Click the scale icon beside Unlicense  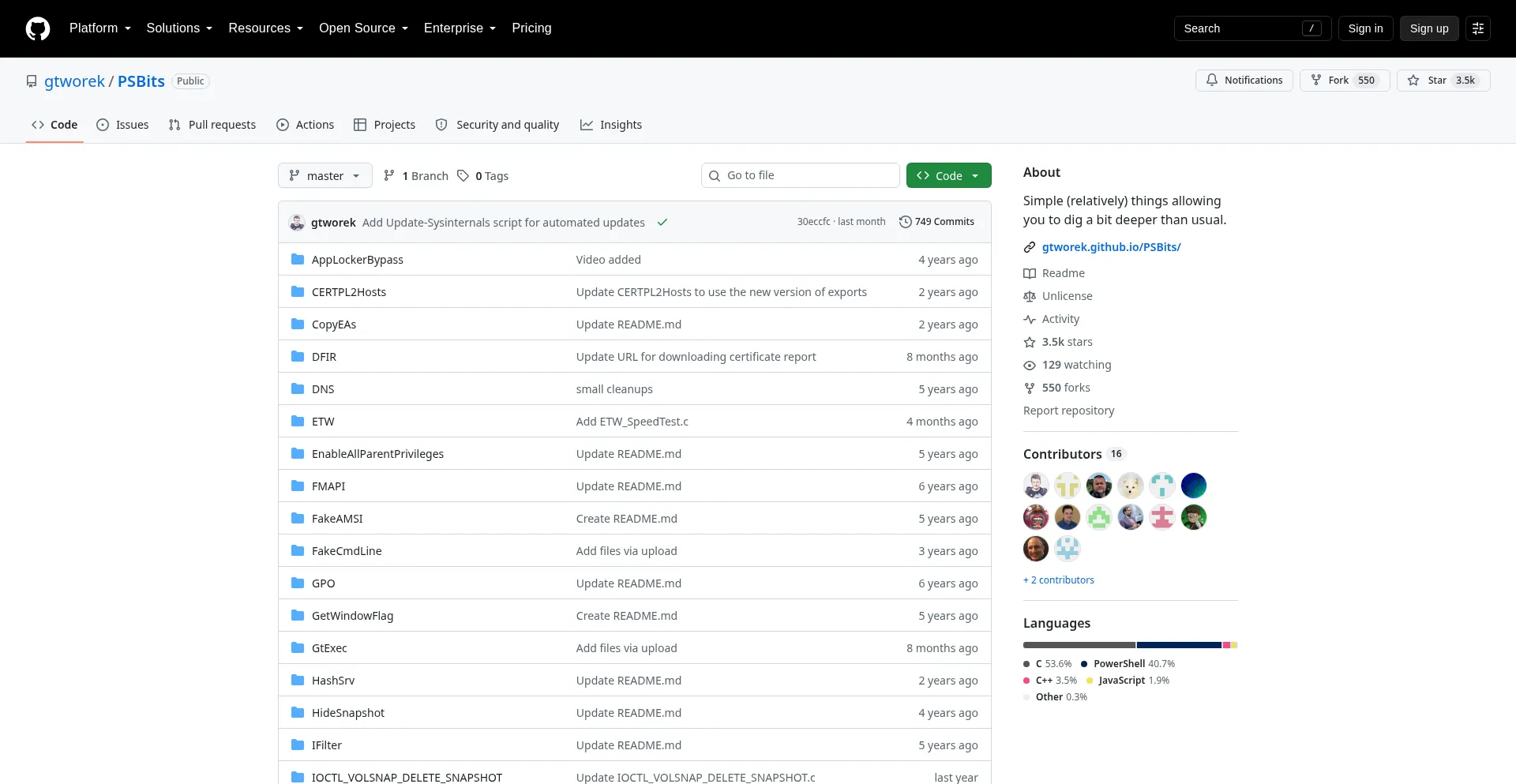(x=1030, y=296)
